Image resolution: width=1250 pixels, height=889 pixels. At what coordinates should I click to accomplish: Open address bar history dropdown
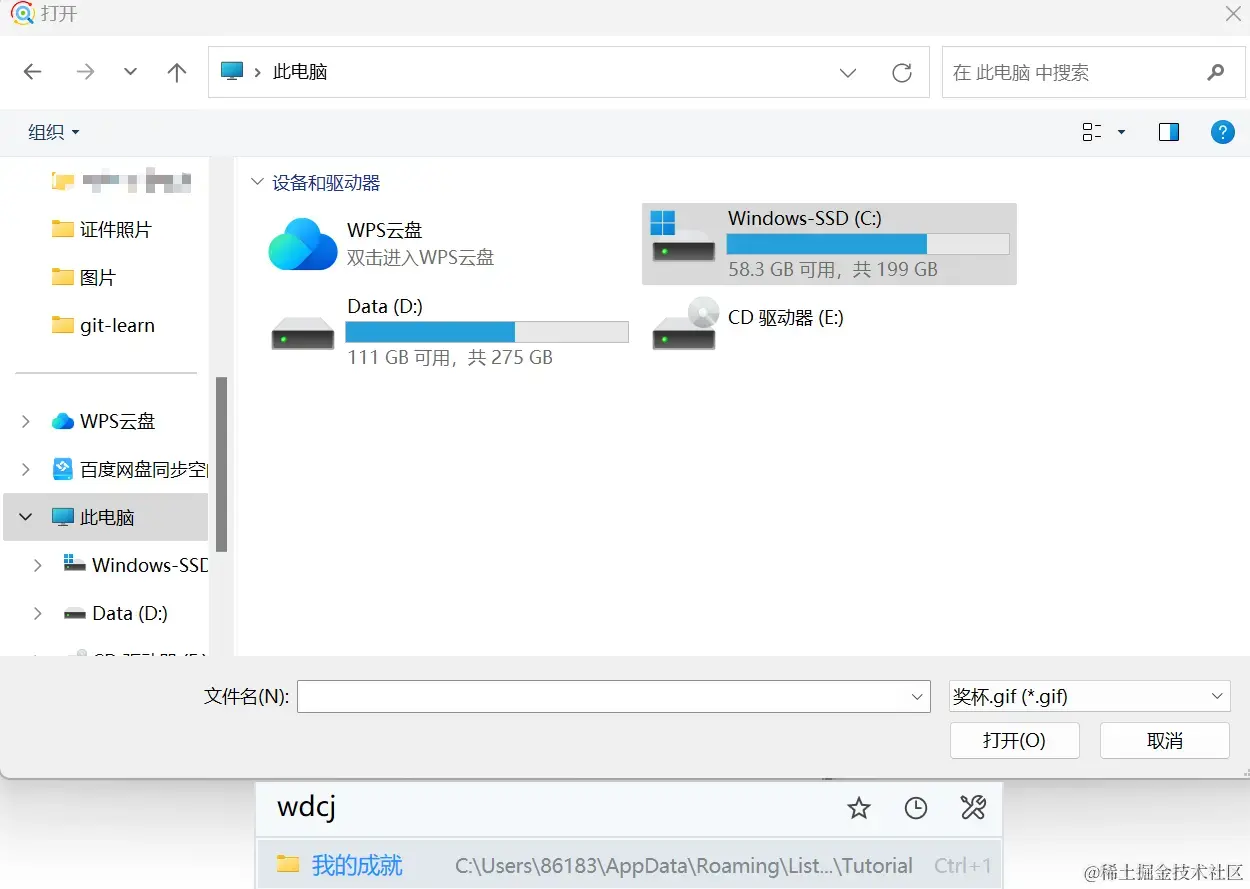coord(848,73)
